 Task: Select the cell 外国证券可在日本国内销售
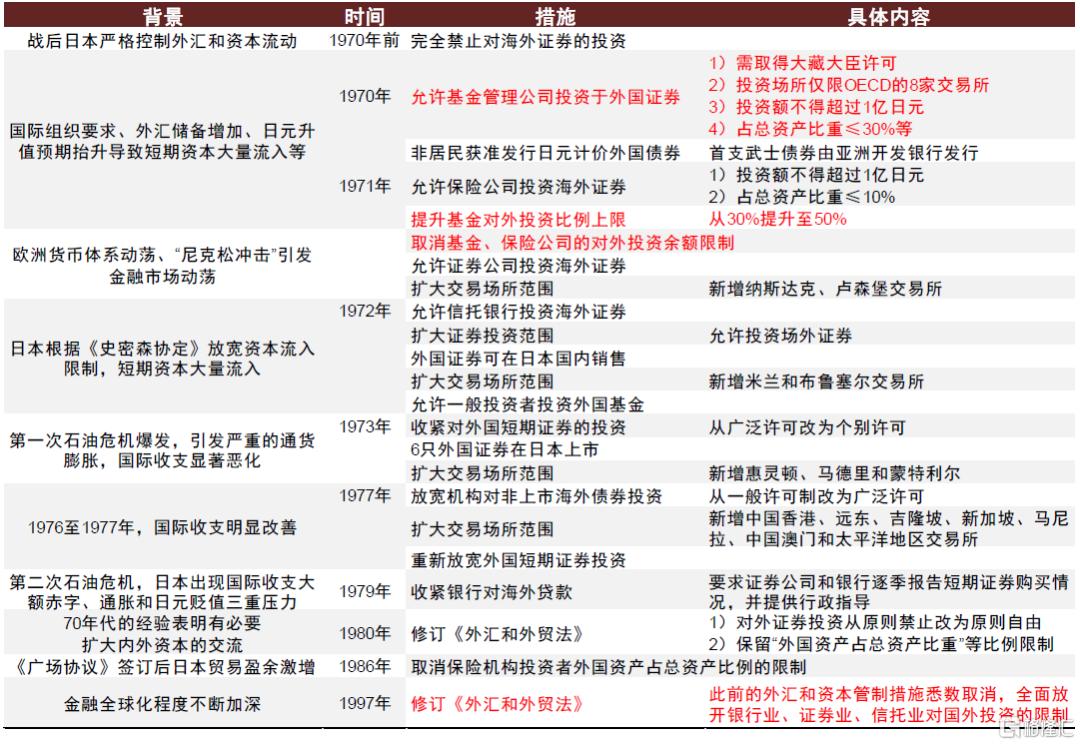(518, 358)
